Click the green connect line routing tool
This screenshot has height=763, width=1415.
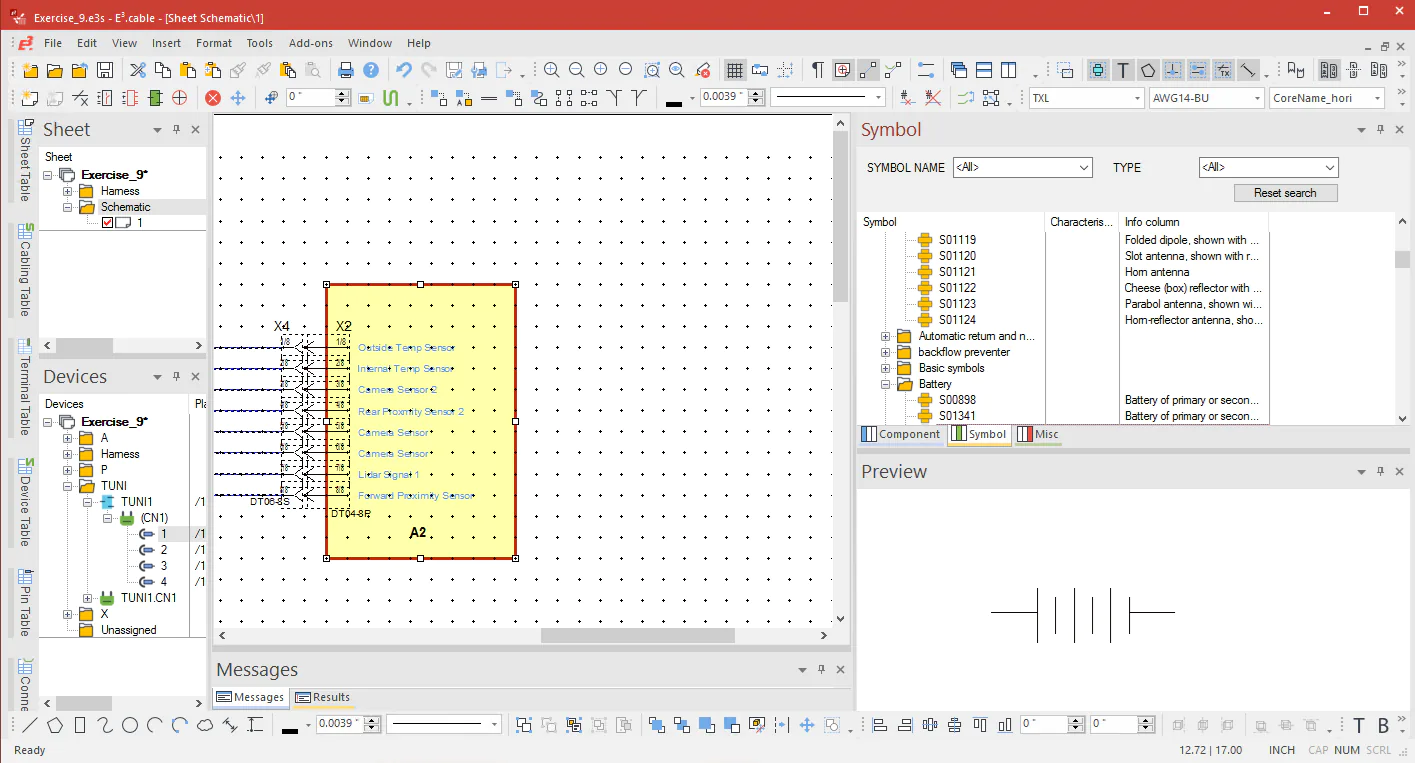pyautogui.click(x=392, y=98)
